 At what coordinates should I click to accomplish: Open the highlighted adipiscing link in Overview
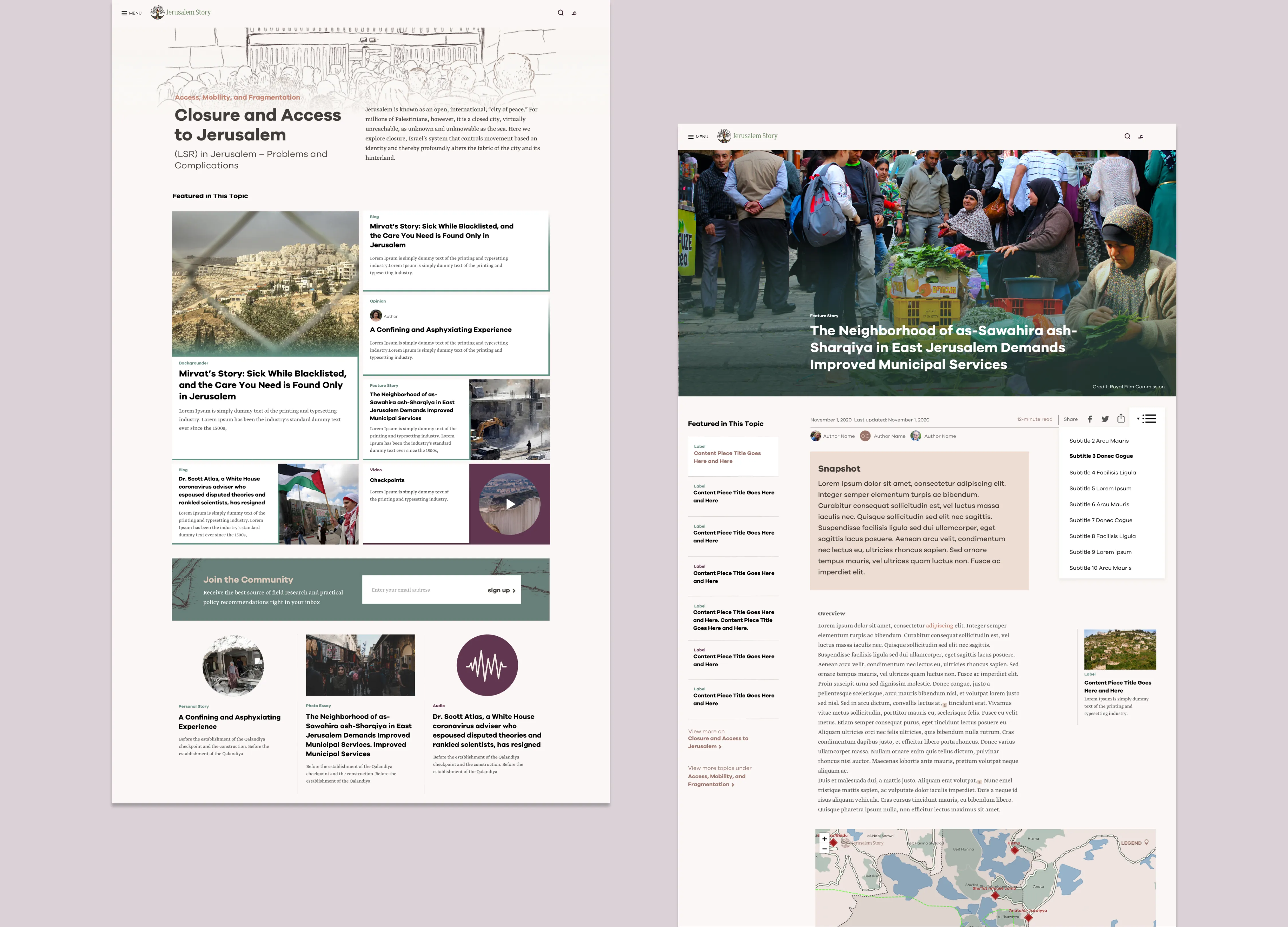(x=939, y=625)
